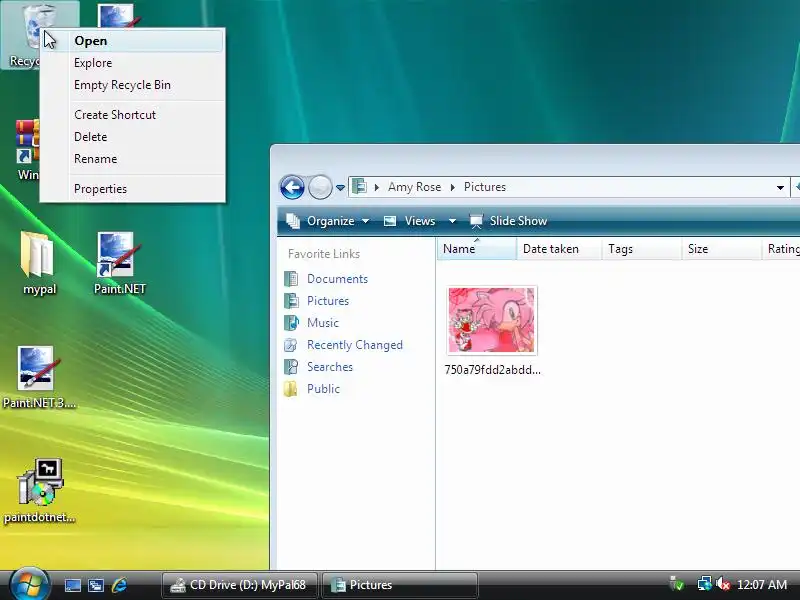This screenshot has width=800, height=600.
Task: Open the Paint.NET desktop shortcut
Action: pos(119,263)
